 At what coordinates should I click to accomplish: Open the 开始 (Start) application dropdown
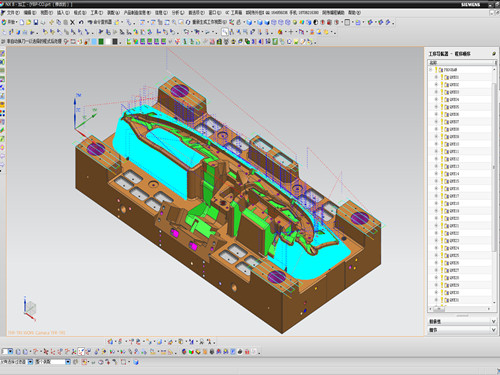9,22
